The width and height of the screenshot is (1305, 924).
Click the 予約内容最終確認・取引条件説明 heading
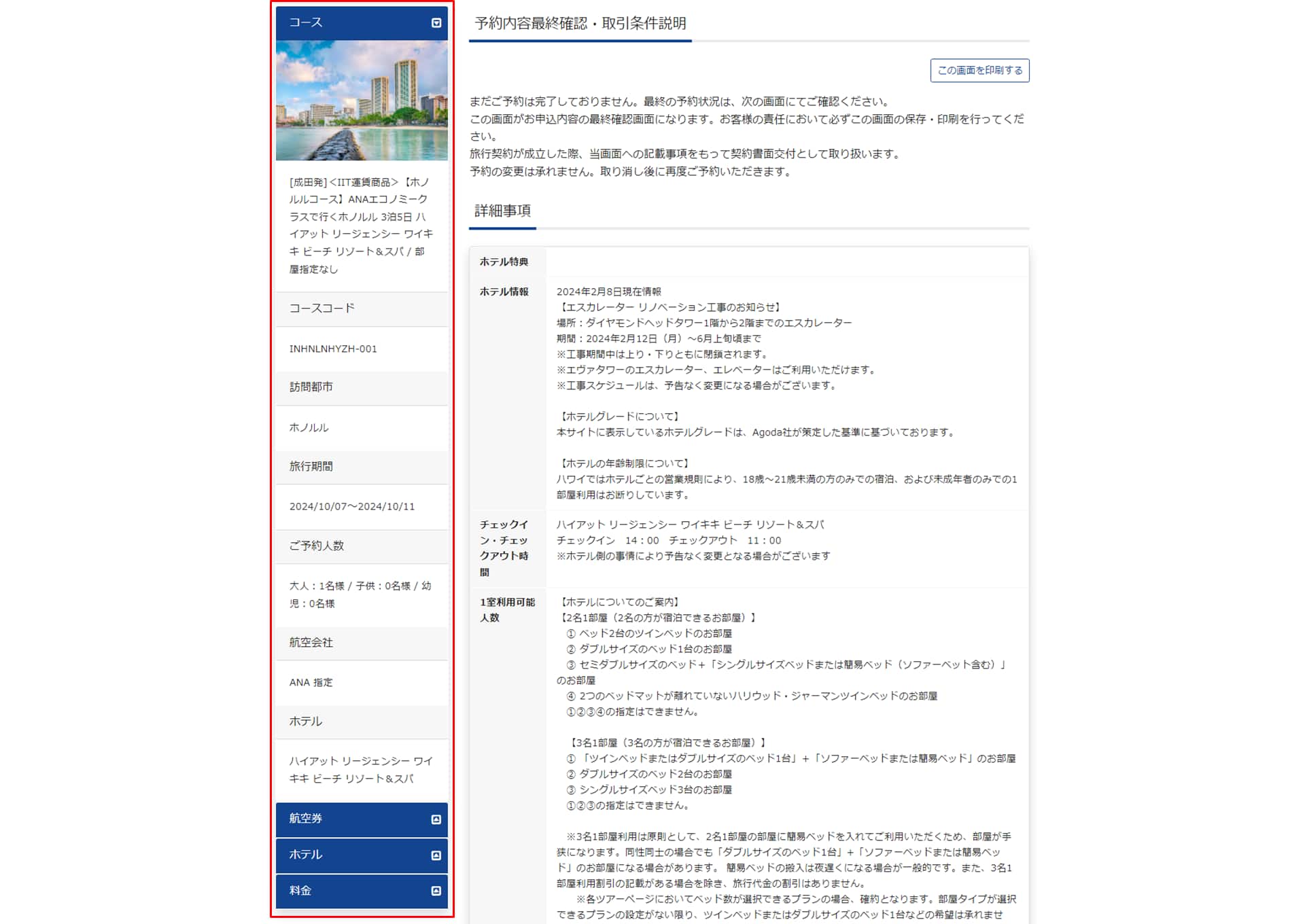pos(580,24)
